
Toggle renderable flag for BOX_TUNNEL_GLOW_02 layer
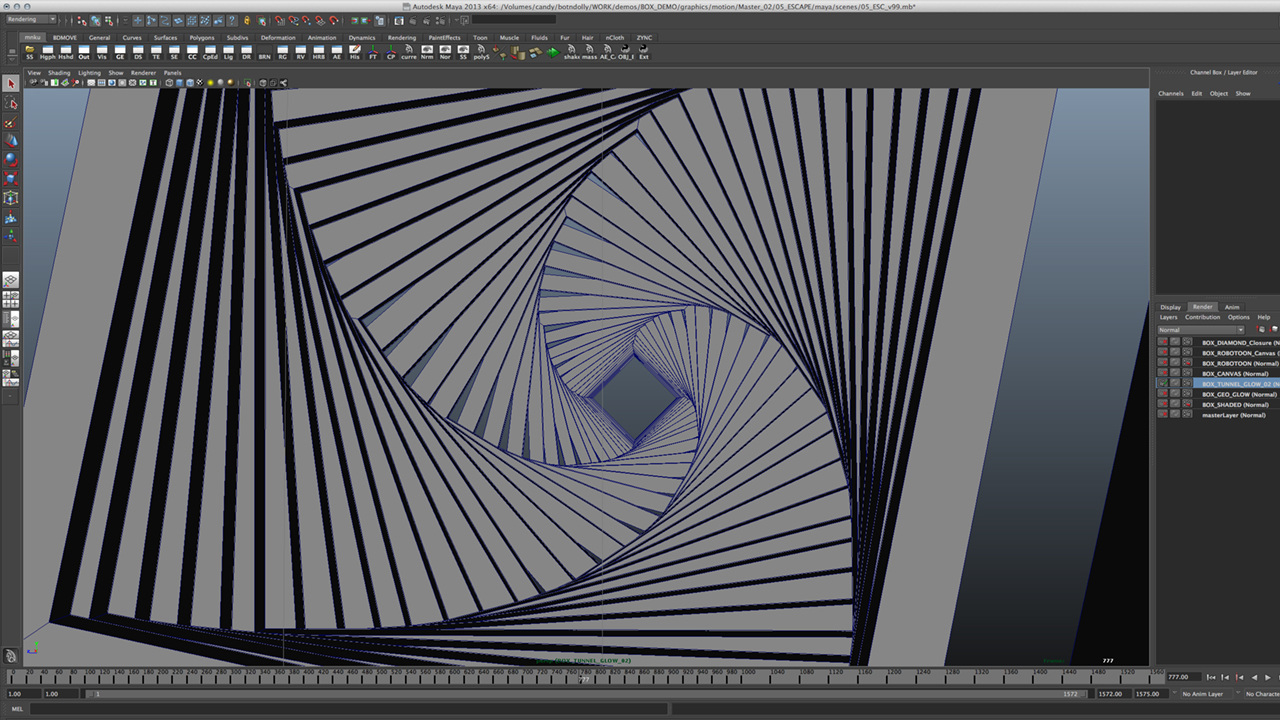pyautogui.click(x=1163, y=383)
